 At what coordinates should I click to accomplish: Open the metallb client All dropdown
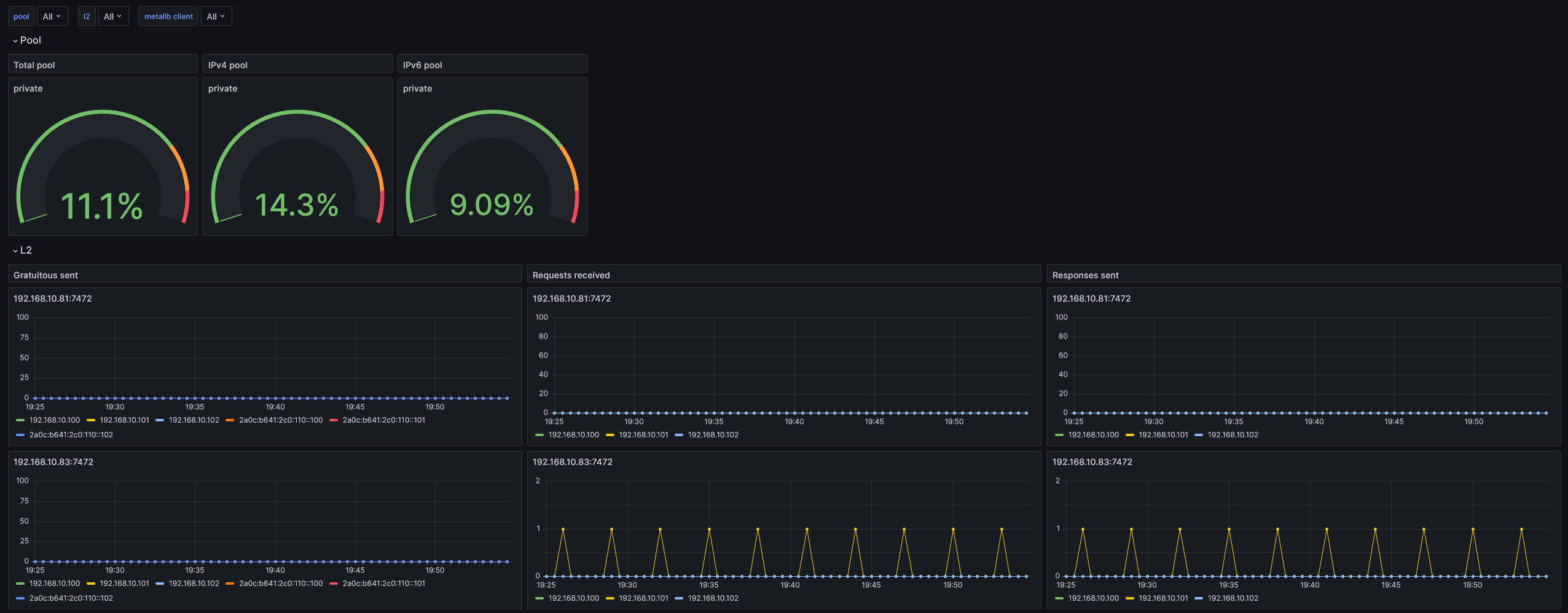[216, 17]
